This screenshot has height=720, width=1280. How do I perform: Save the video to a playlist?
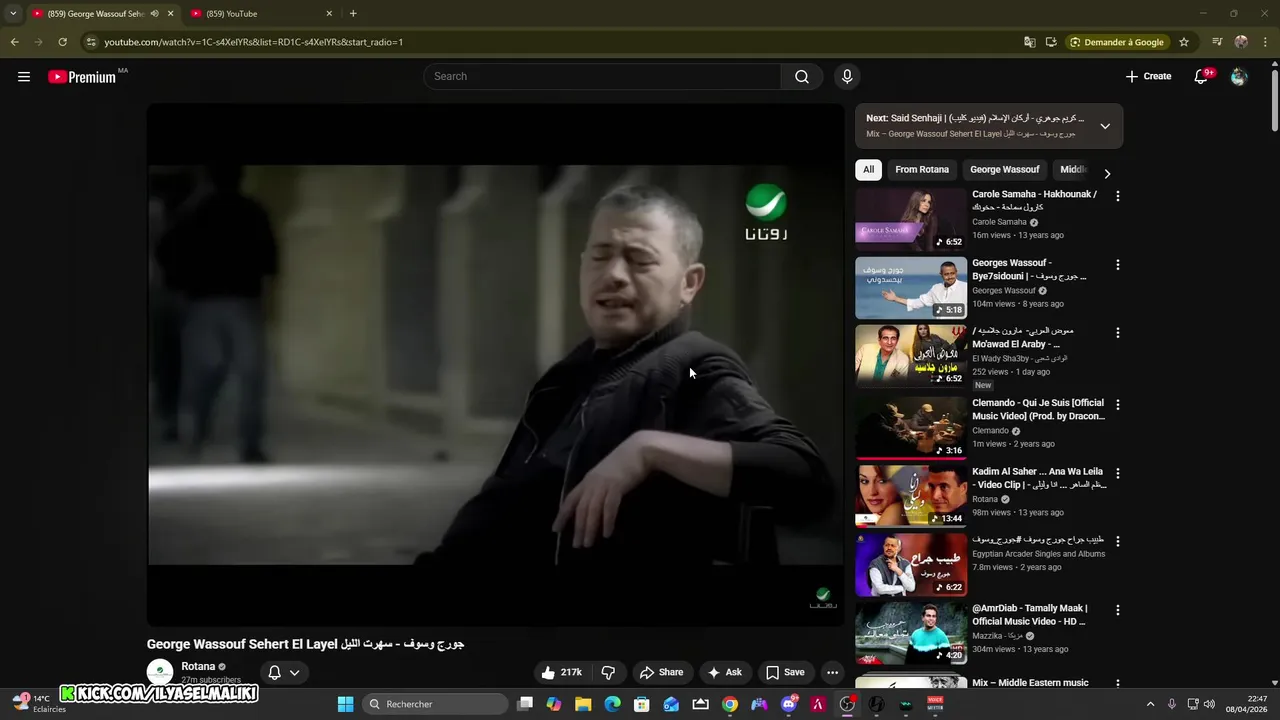(x=784, y=673)
